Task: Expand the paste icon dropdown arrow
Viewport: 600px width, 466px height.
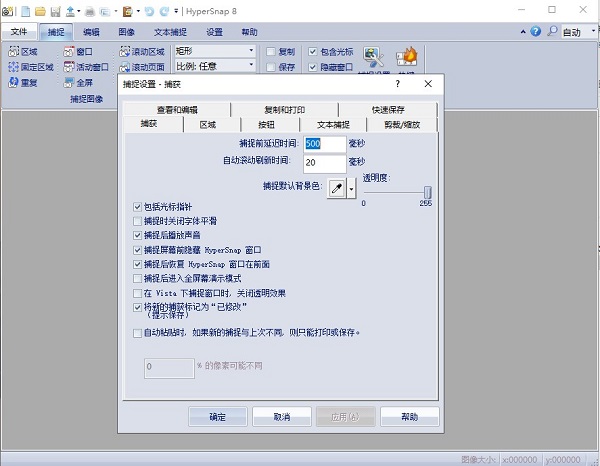Action: click(138, 11)
